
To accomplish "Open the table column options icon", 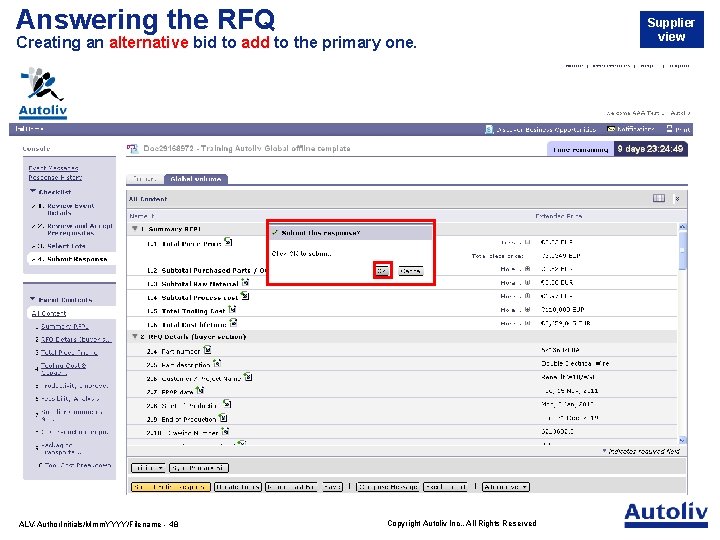I will 659,198.
